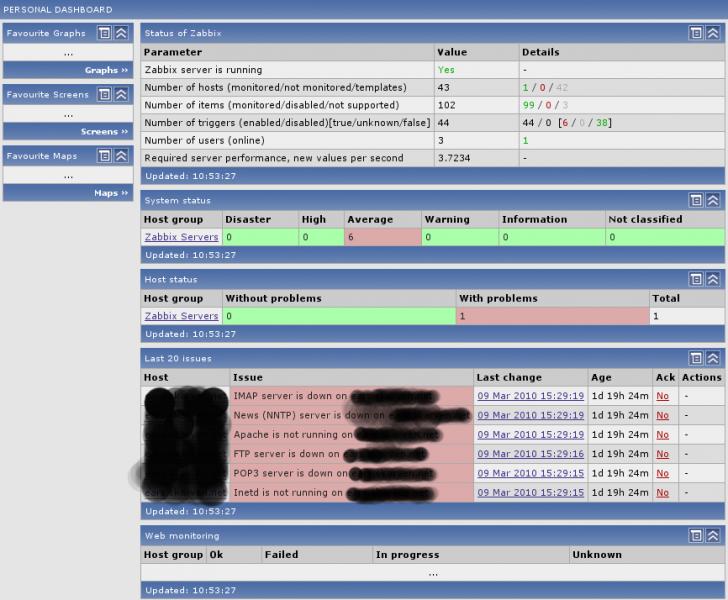Select value 3.7234 for required server performance
The width and height of the screenshot is (728, 600).
(x=454, y=158)
